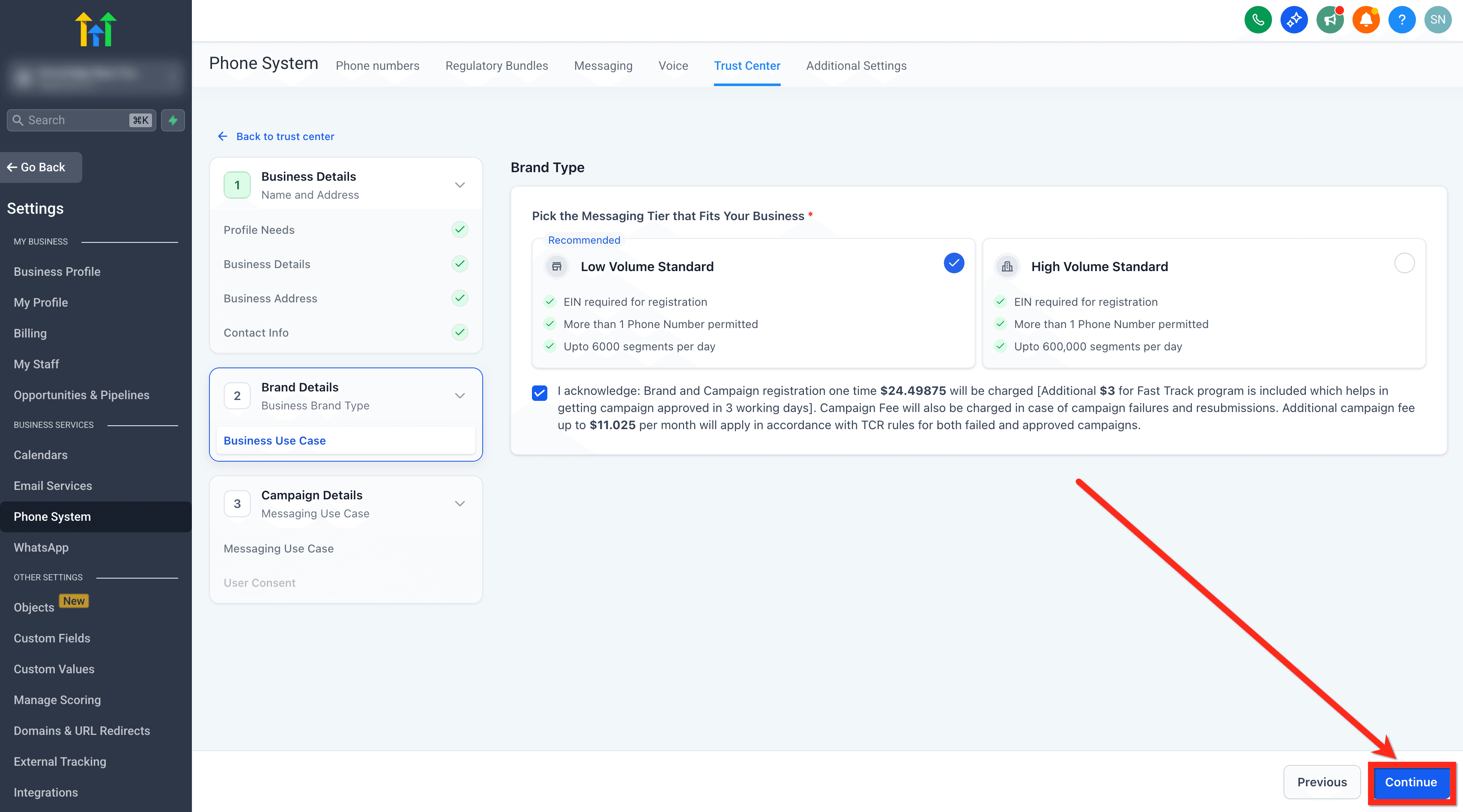Click the Go Back button in sidebar
Image resolution: width=1463 pixels, height=812 pixels.
tap(41, 167)
